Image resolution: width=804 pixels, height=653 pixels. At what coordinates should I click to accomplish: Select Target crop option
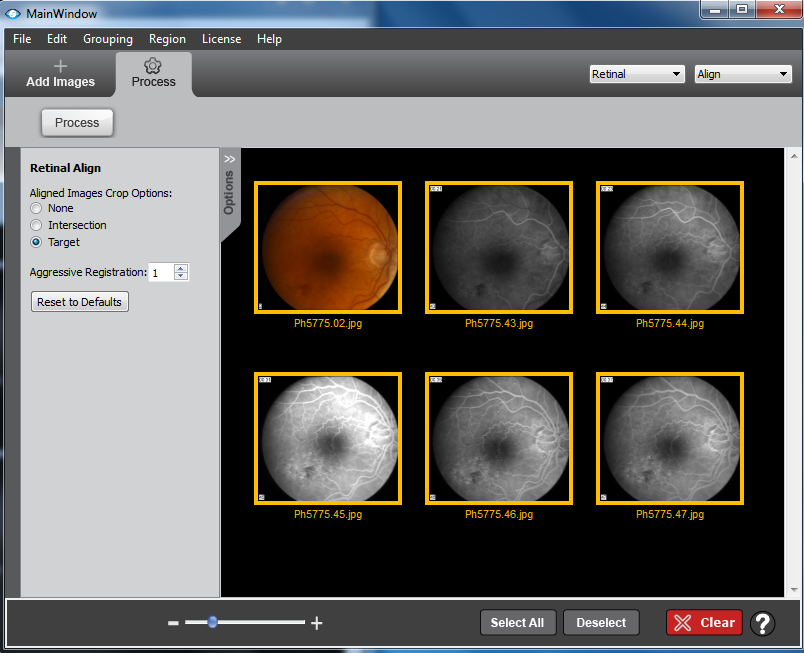tap(36, 242)
